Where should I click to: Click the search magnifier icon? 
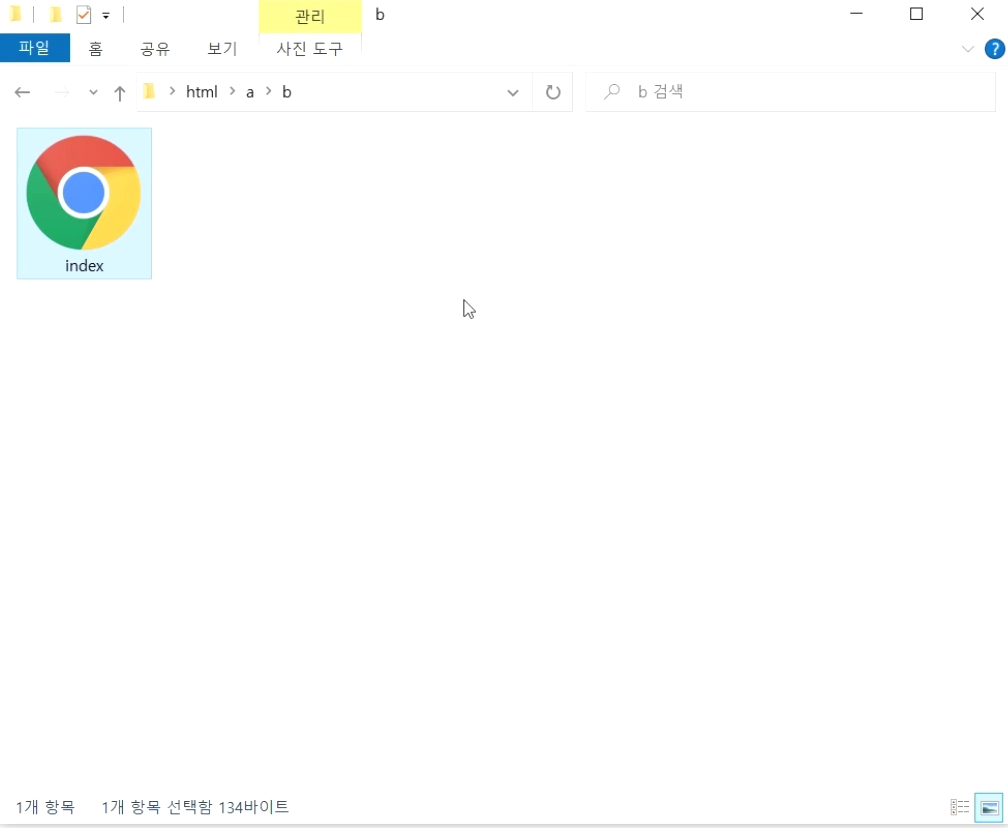pyautogui.click(x=612, y=92)
